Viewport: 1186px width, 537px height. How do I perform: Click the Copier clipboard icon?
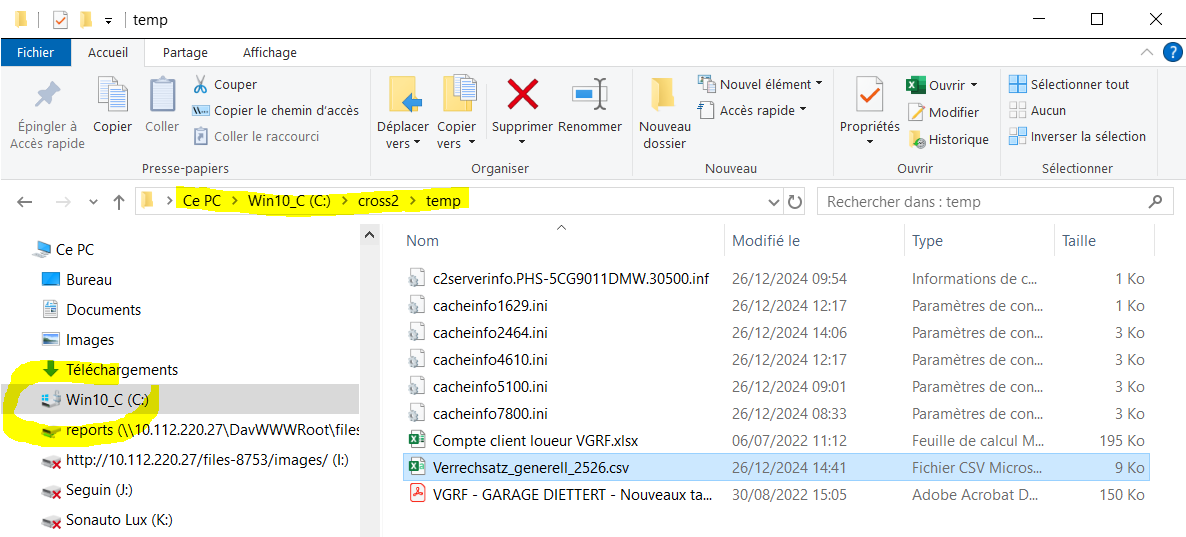(113, 95)
